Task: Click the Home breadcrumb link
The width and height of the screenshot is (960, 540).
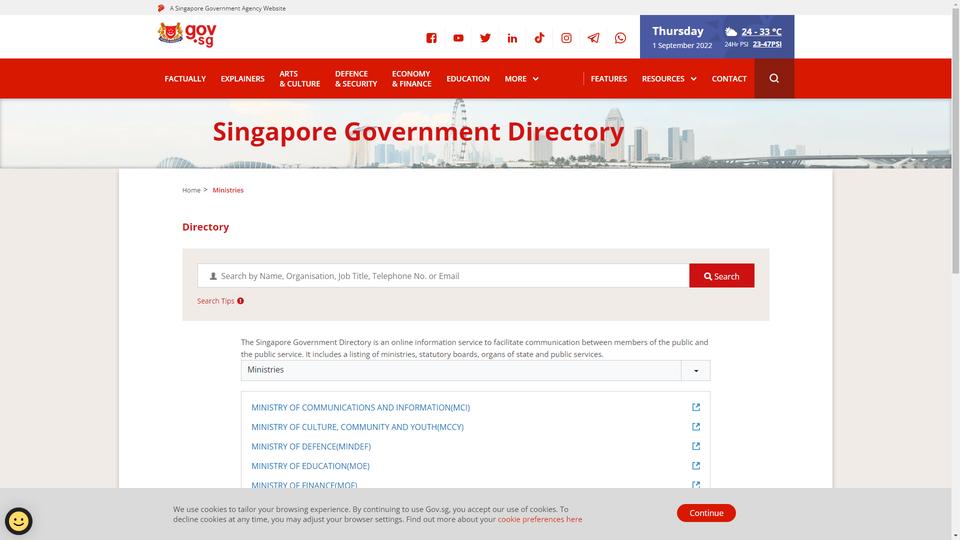Action: [x=191, y=190]
